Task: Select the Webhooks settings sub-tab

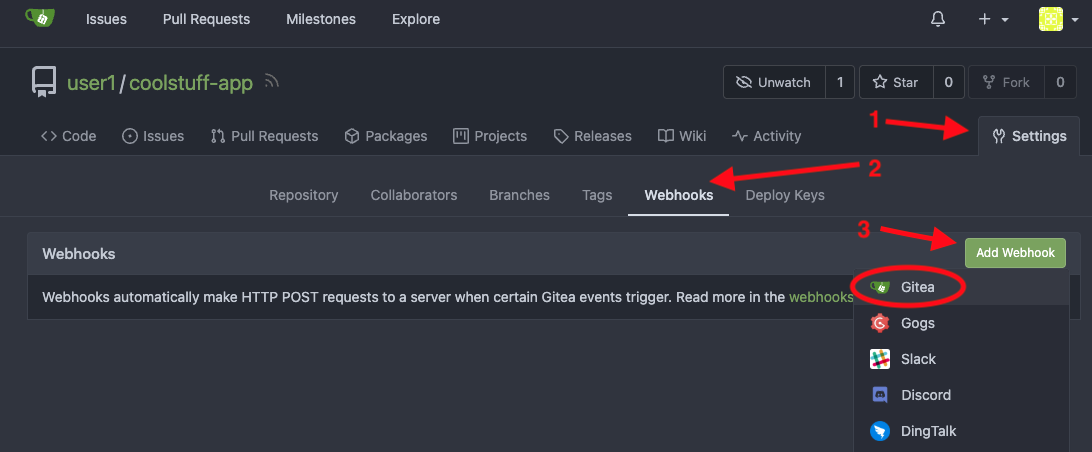Action: 678,195
